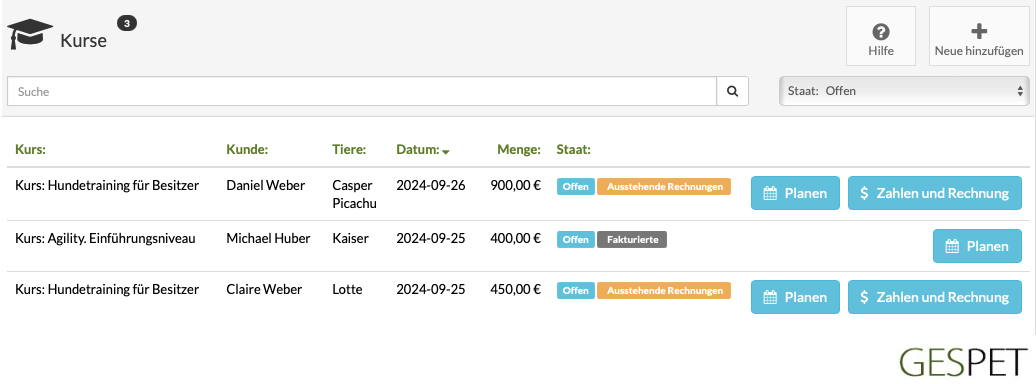Open the Hilfe question mark icon
This screenshot has height=384, width=1036.
(881, 31)
